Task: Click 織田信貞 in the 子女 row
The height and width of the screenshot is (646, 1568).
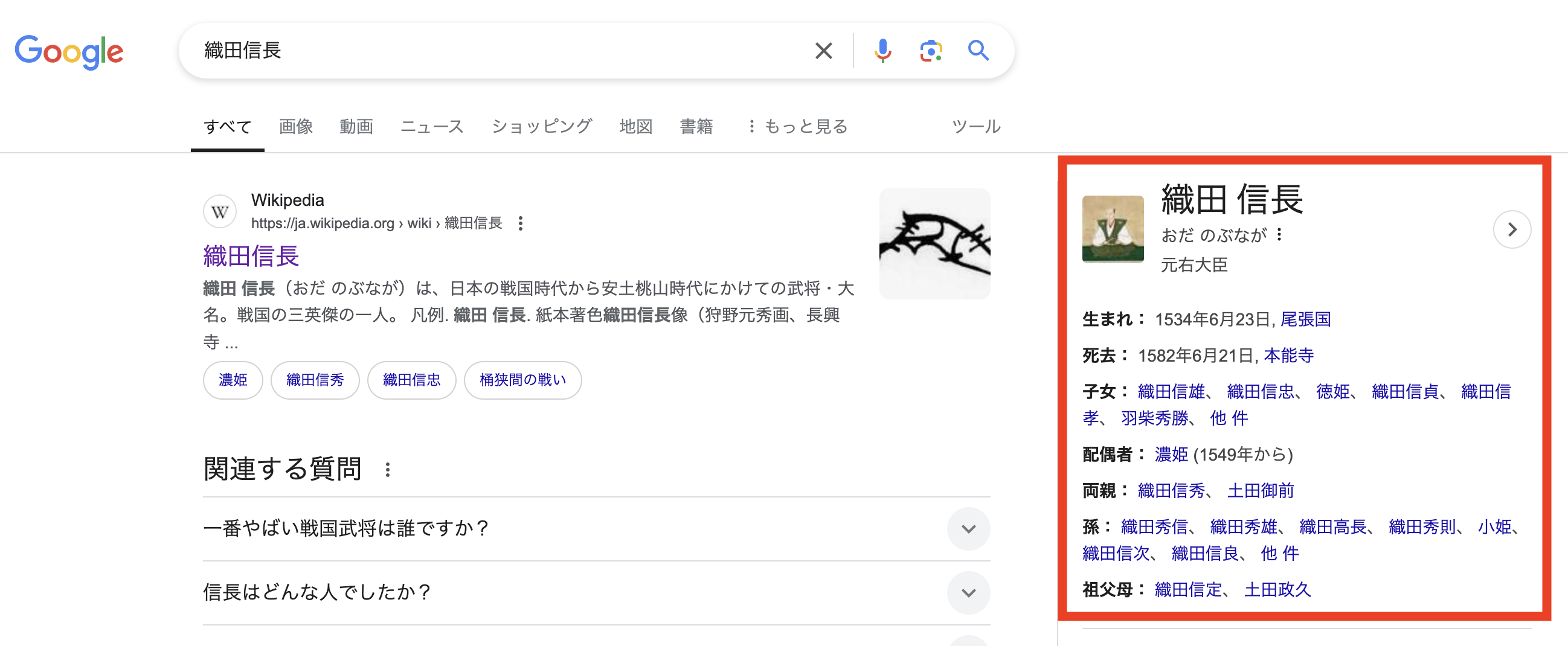Action: tap(1406, 392)
